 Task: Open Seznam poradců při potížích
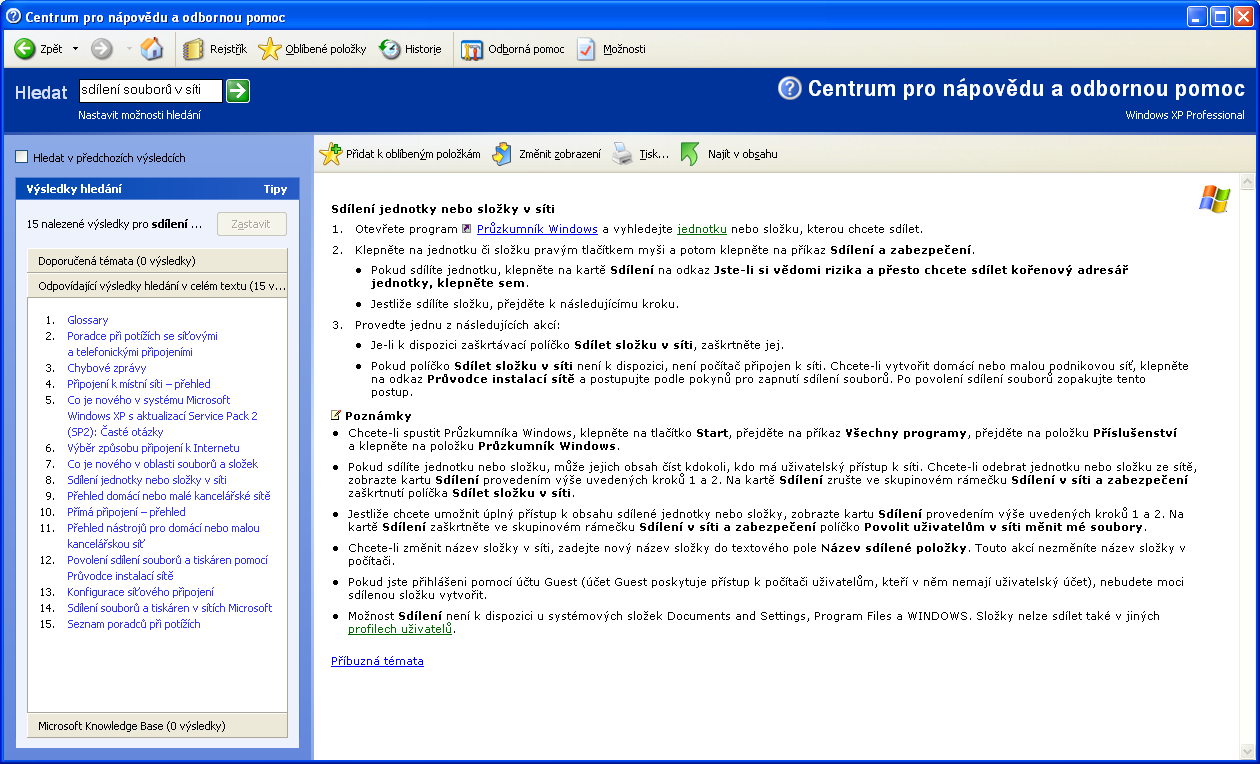coord(134,624)
